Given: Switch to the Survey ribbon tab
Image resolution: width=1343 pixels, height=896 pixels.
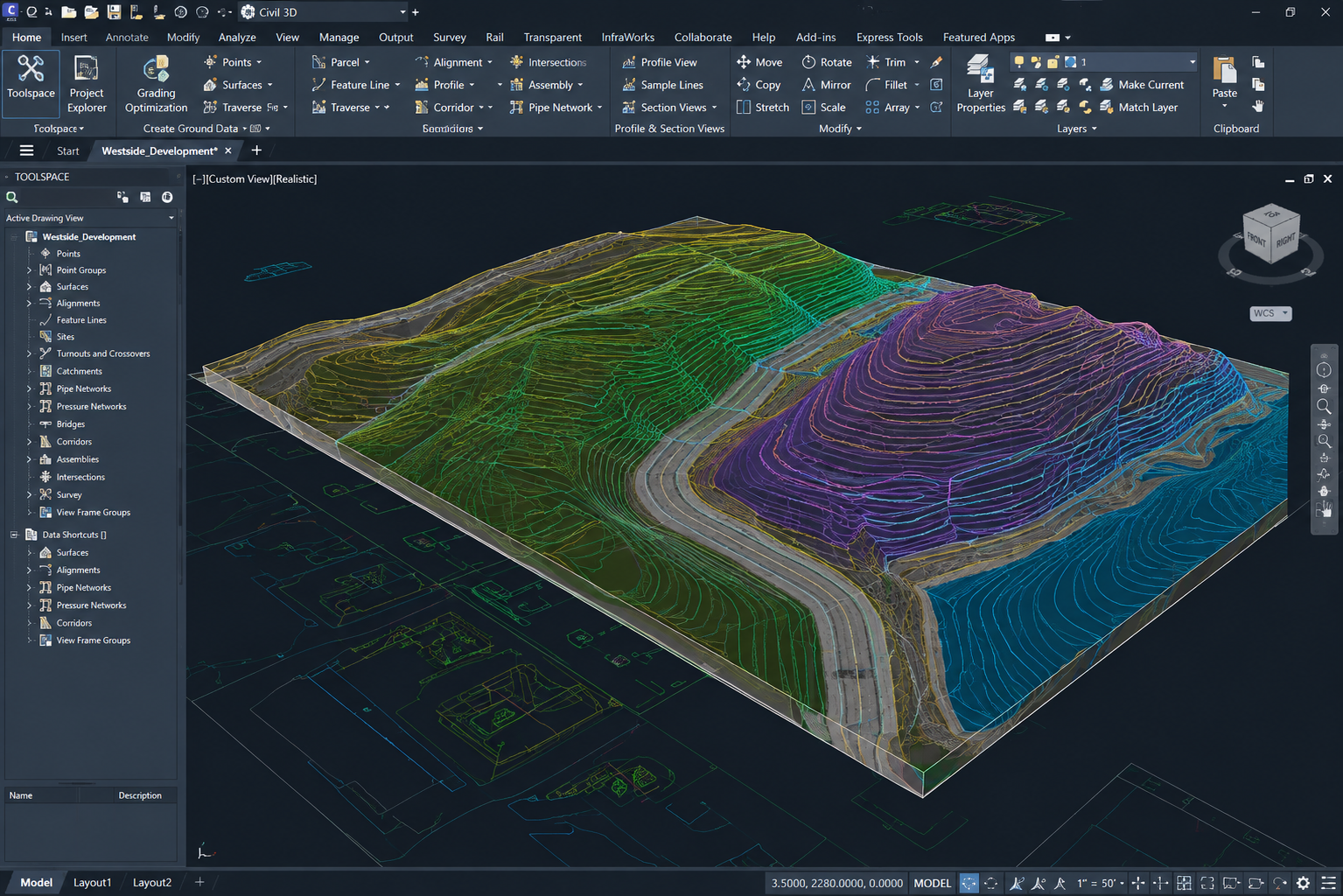Looking at the screenshot, I should 449,38.
